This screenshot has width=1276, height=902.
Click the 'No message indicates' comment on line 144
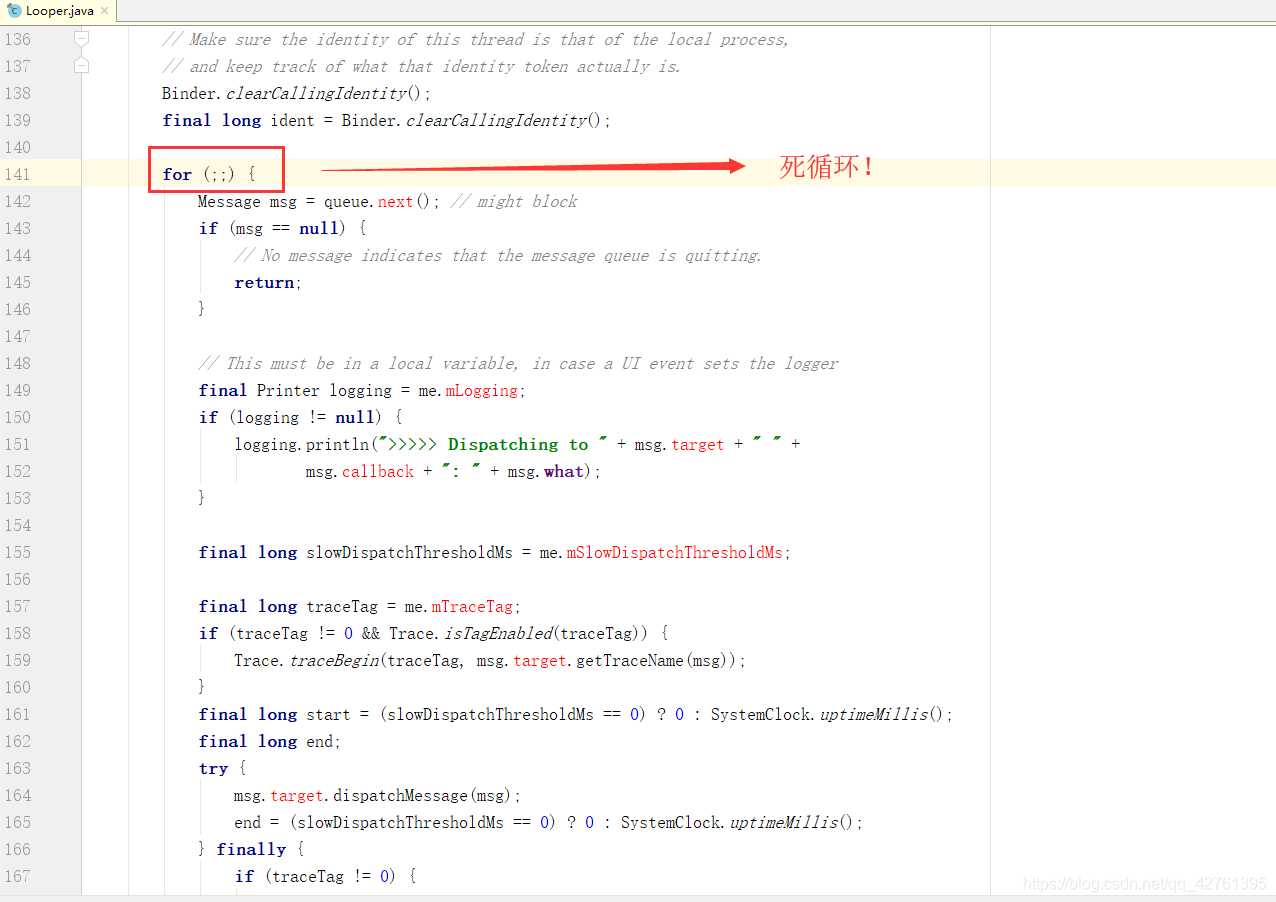(x=498, y=255)
